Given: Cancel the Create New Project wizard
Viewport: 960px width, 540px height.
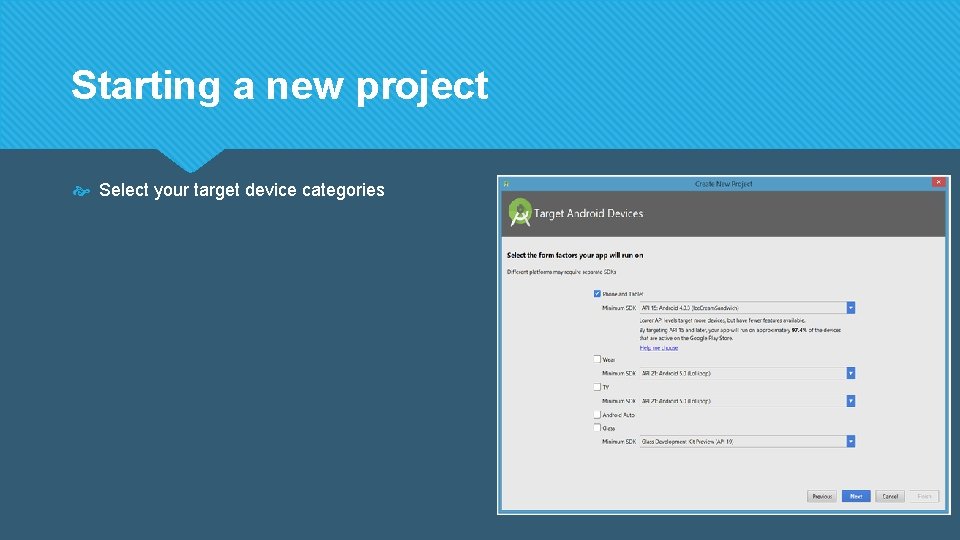Looking at the screenshot, I should tap(890, 497).
